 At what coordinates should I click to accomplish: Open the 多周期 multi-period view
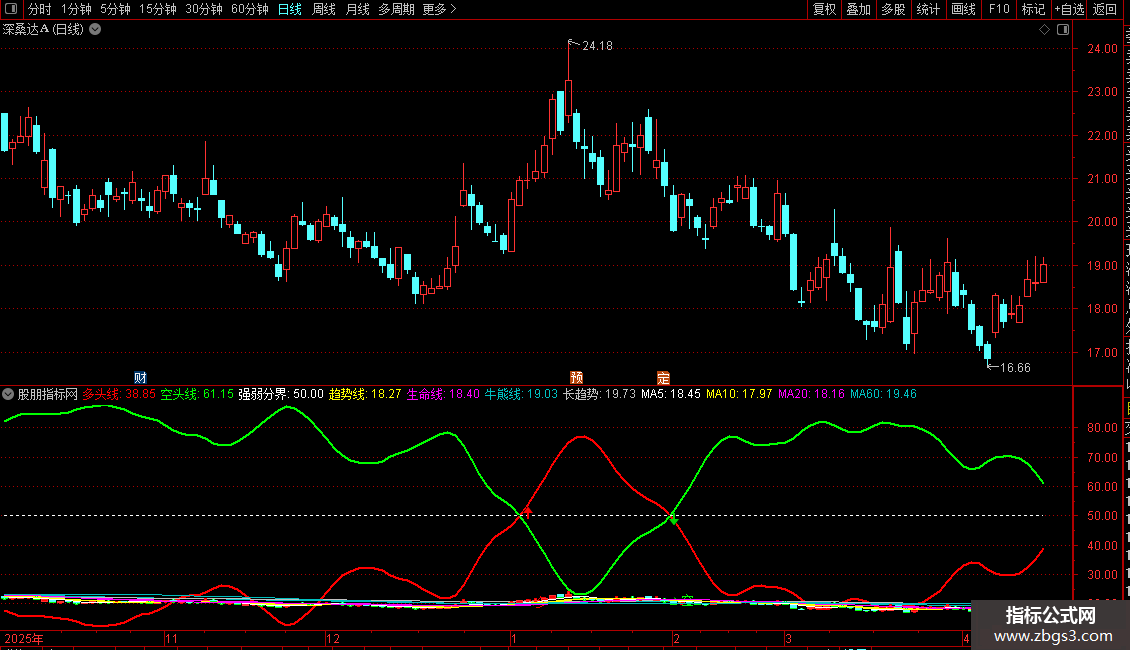pyautogui.click(x=396, y=9)
